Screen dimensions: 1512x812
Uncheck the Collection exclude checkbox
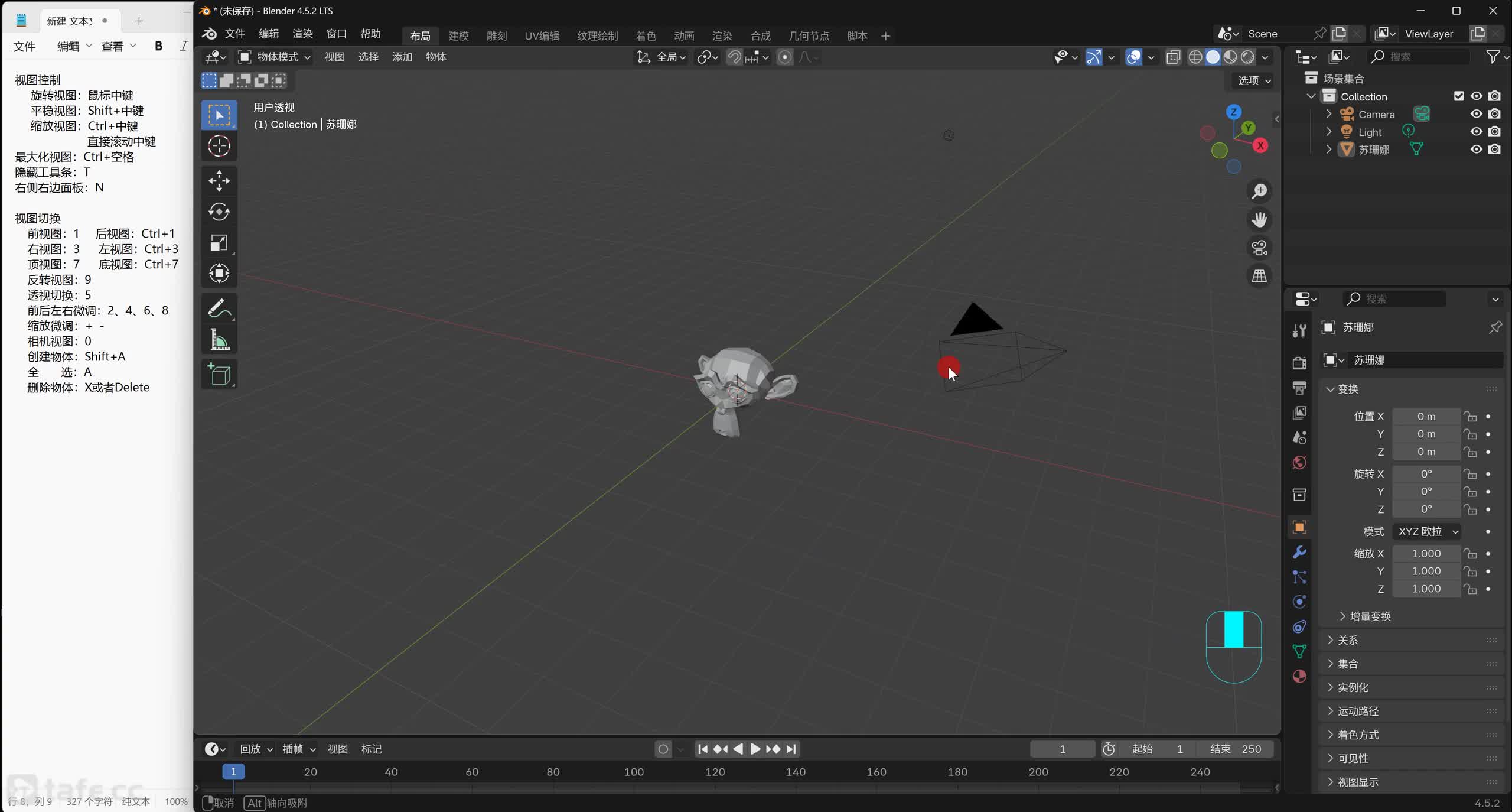1458,96
